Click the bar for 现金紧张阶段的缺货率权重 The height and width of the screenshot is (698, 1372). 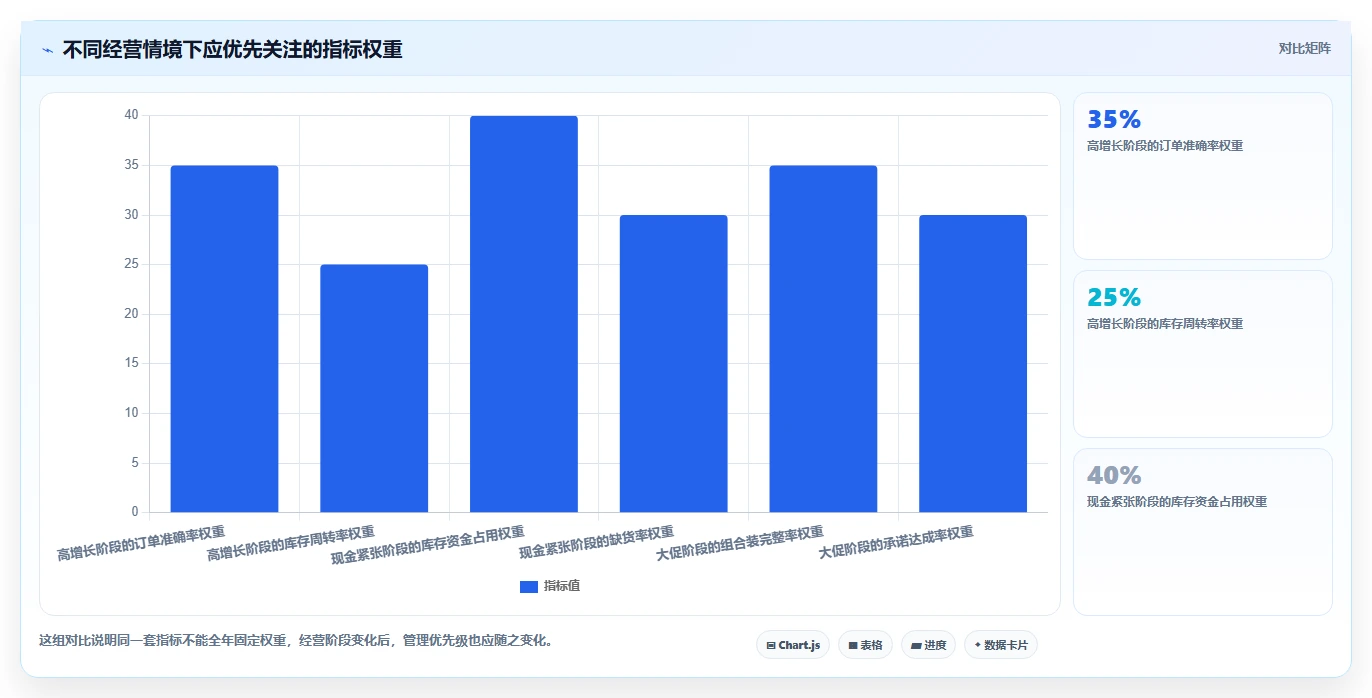[673, 364]
